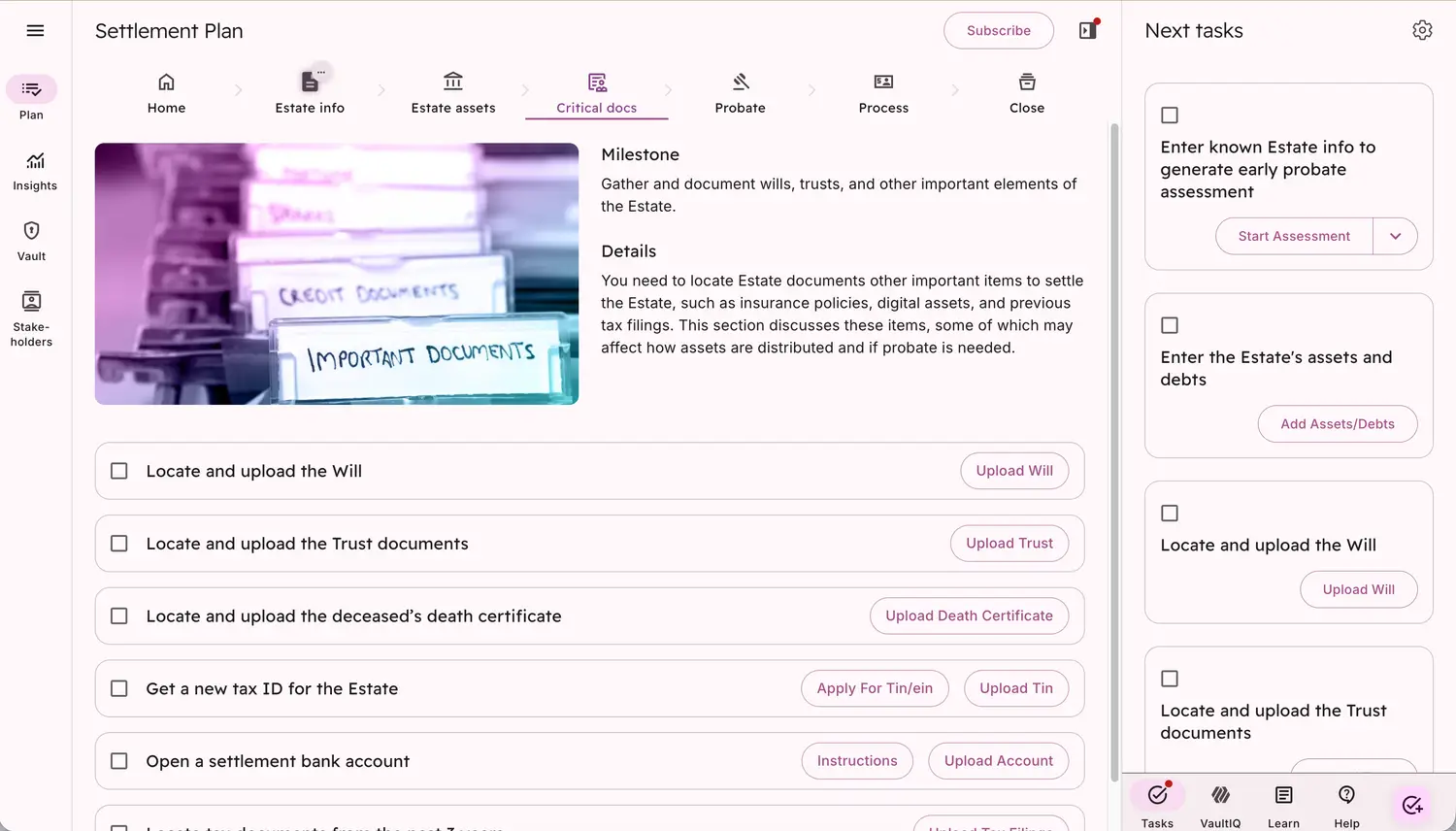The width and height of the screenshot is (1456, 831).
Task: Tick 'Get a new tax ID for the Estate'
Action: [119, 688]
